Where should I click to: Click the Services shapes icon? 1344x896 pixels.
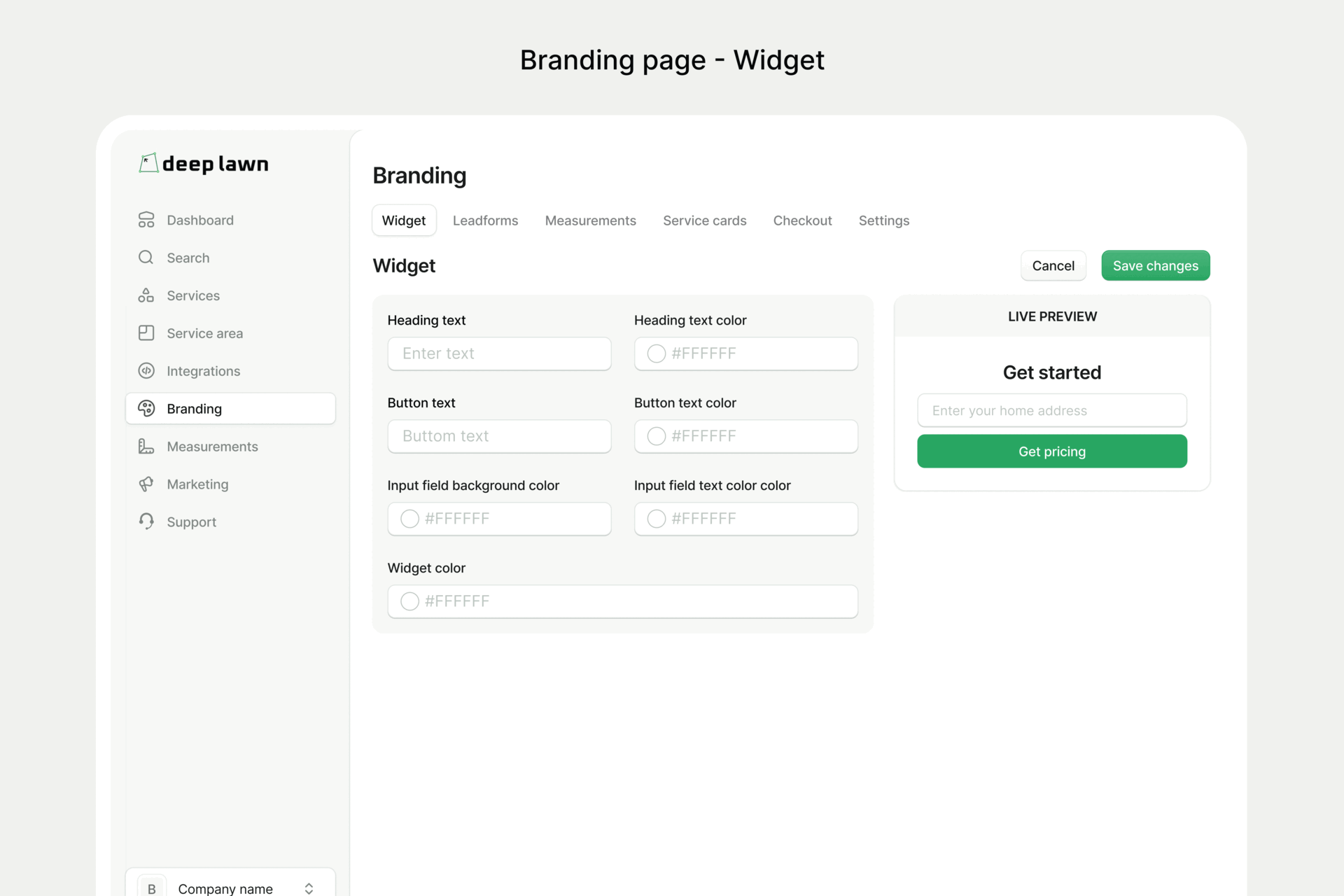click(x=146, y=295)
